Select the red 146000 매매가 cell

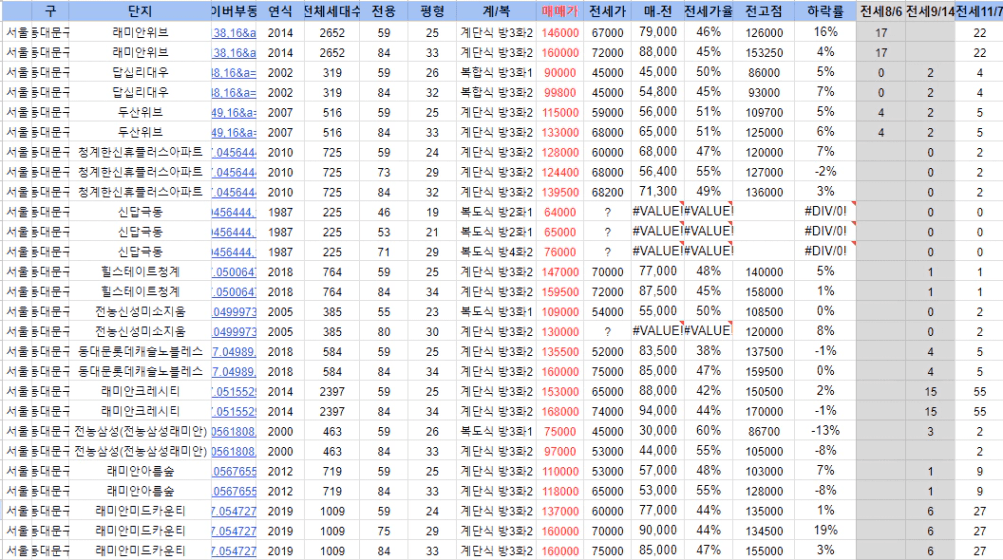[x=560, y=32]
